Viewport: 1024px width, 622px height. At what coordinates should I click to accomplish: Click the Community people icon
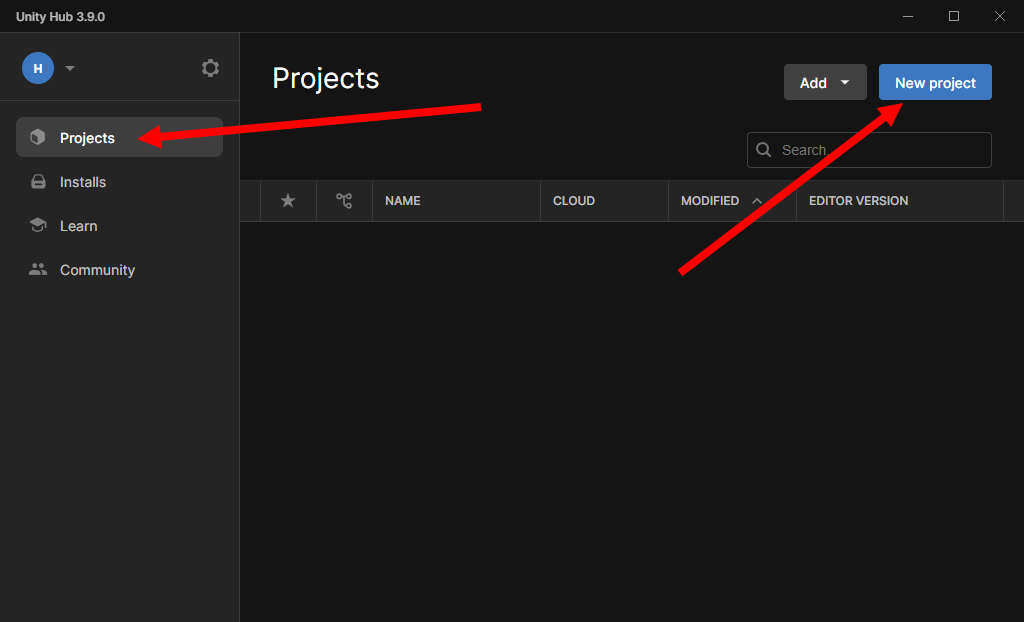38,269
